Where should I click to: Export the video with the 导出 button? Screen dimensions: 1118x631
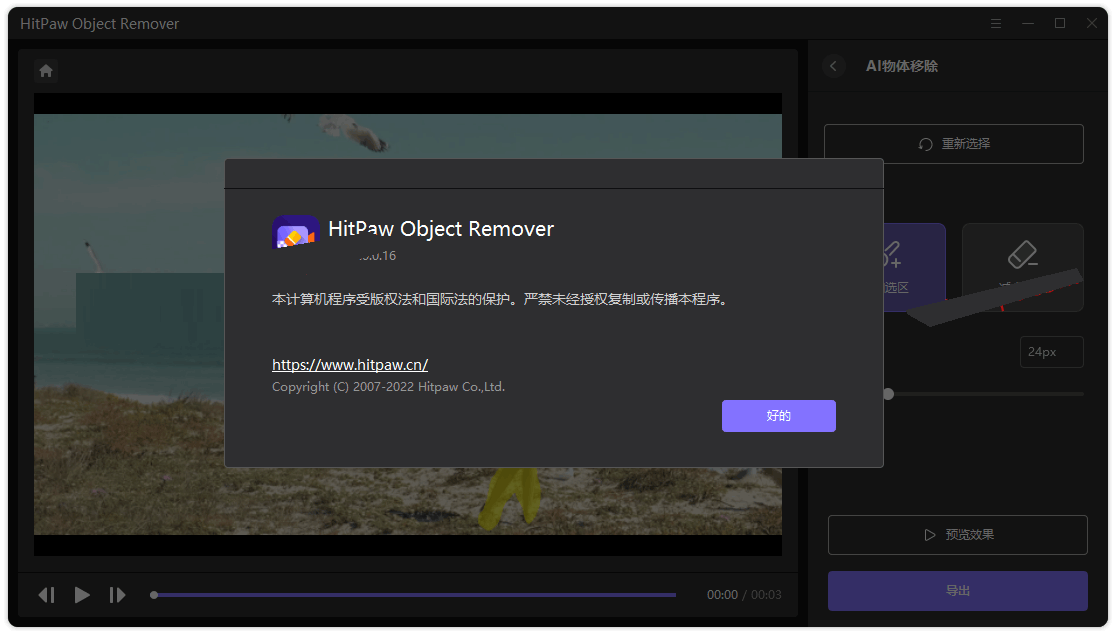pos(957,590)
